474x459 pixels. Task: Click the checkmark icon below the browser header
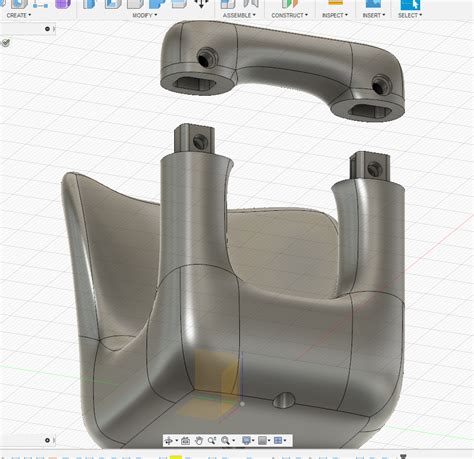click(6, 43)
